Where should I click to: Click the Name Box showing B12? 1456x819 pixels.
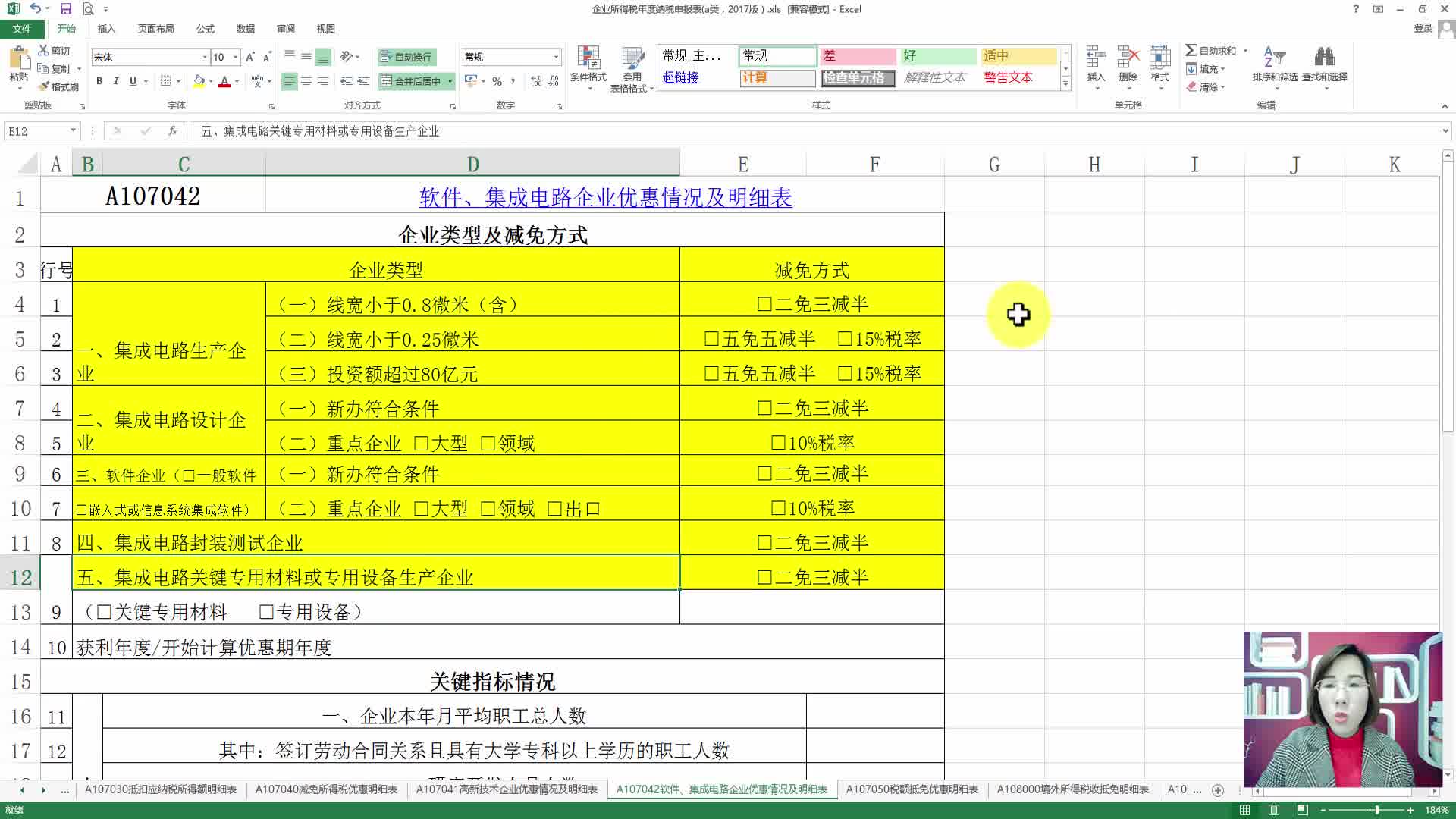click(x=34, y=130)
